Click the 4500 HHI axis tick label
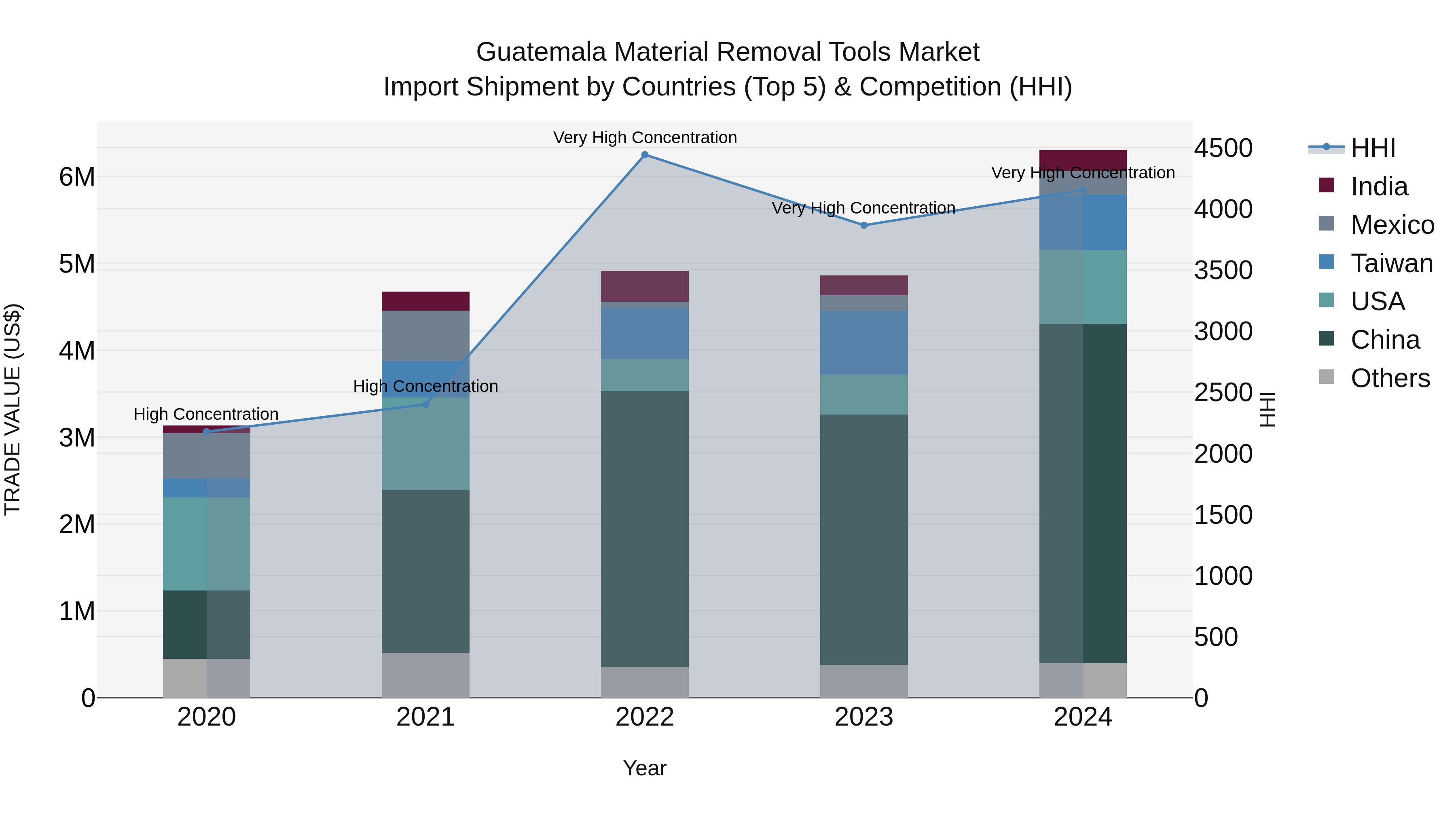 tap(1223, 148)
